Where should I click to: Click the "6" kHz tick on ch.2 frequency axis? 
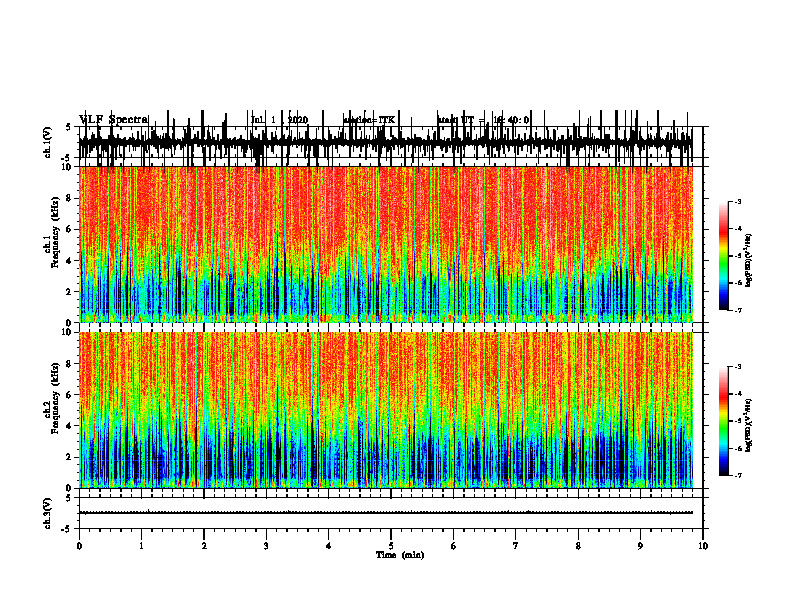tap(70, 395)
